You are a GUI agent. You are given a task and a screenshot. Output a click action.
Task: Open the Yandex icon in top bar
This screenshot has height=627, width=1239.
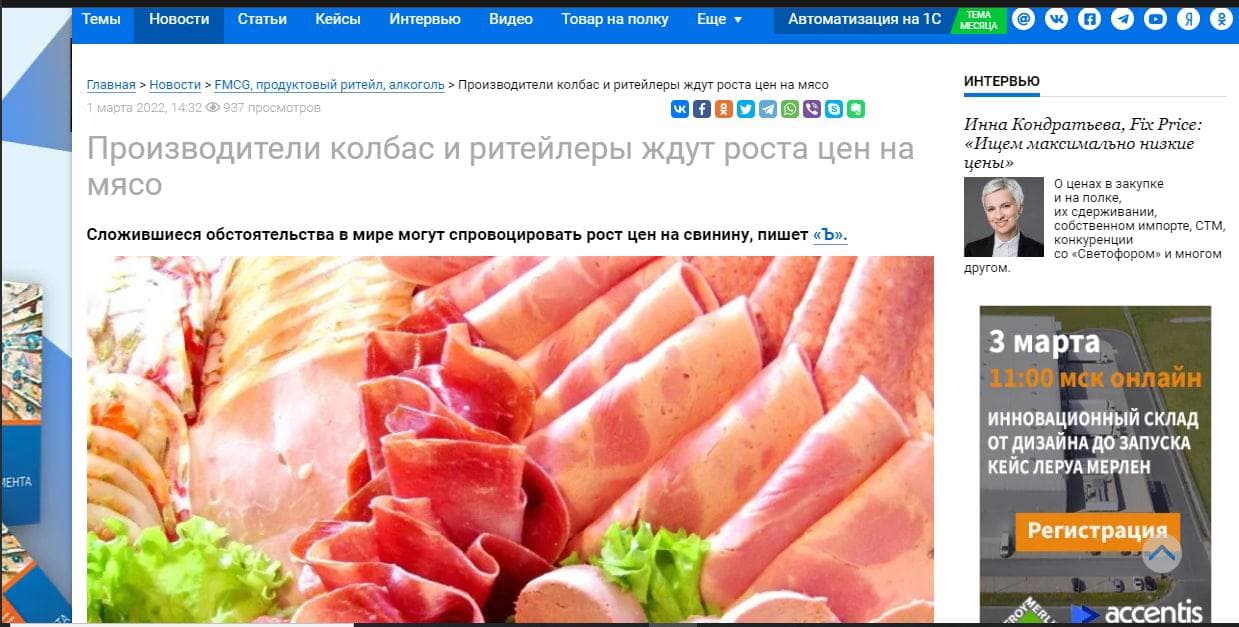point(1188,19)
